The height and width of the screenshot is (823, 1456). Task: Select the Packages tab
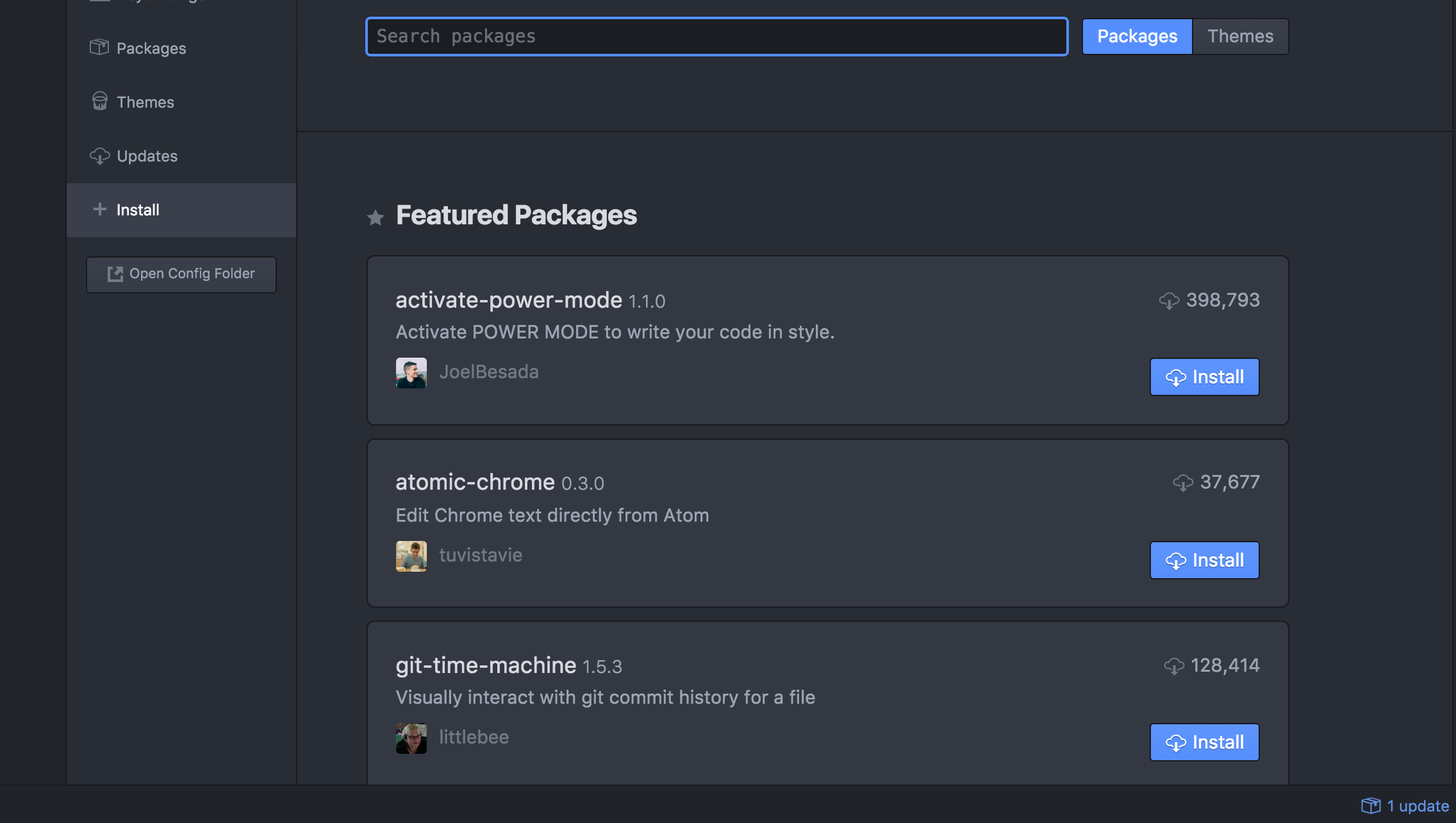(x=1136, y=35)
